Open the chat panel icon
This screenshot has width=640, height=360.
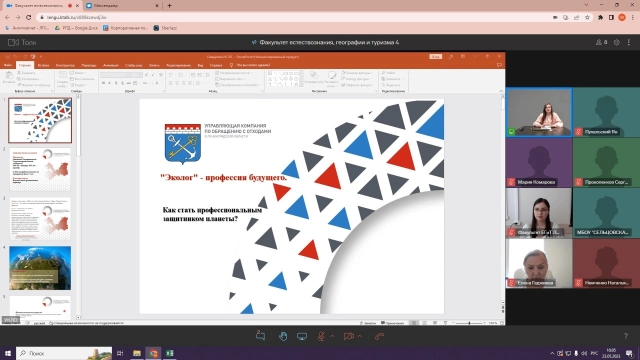260,336
